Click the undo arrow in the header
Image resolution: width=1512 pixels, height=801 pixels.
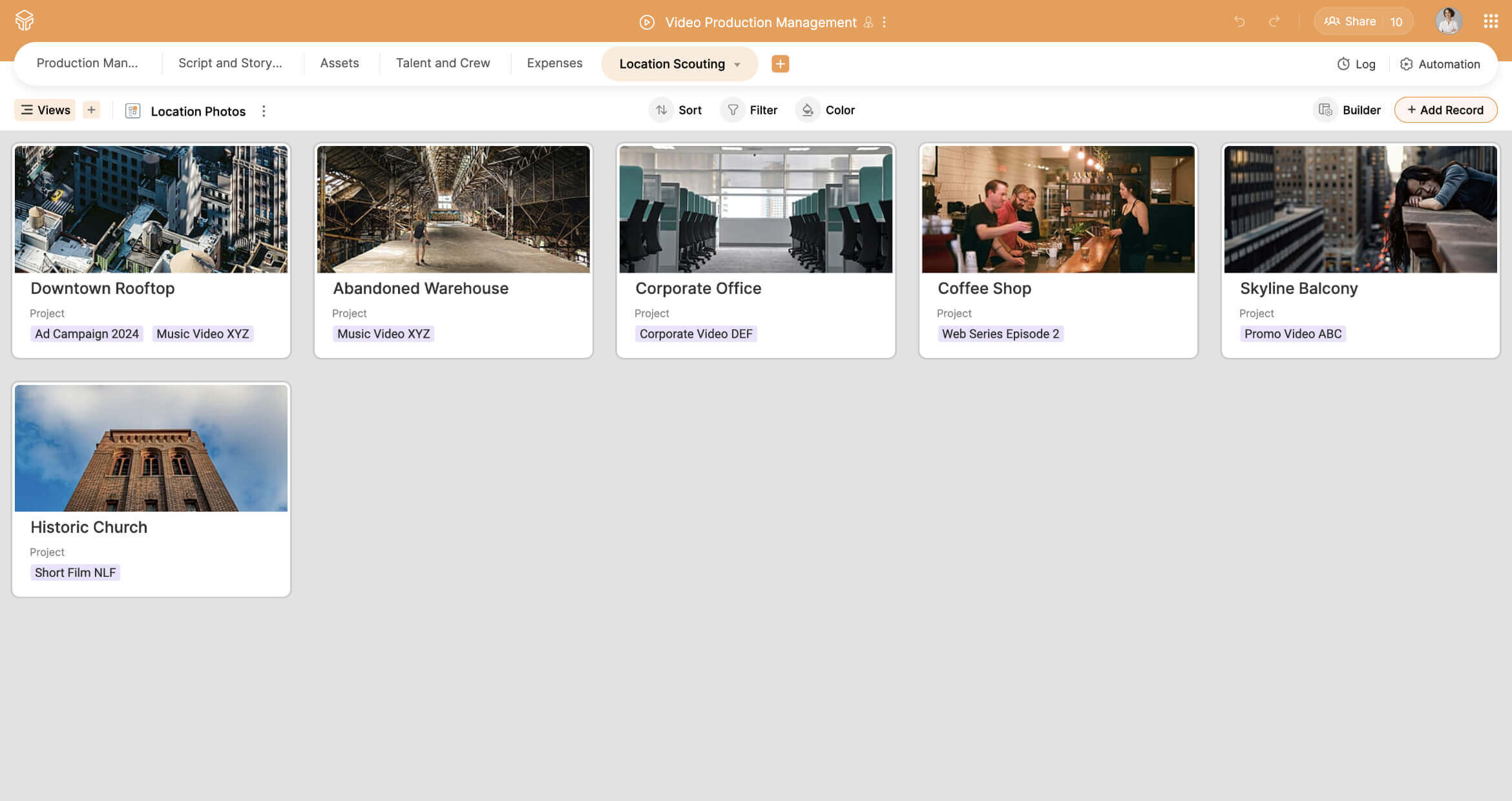click(x=1239, y=21)
